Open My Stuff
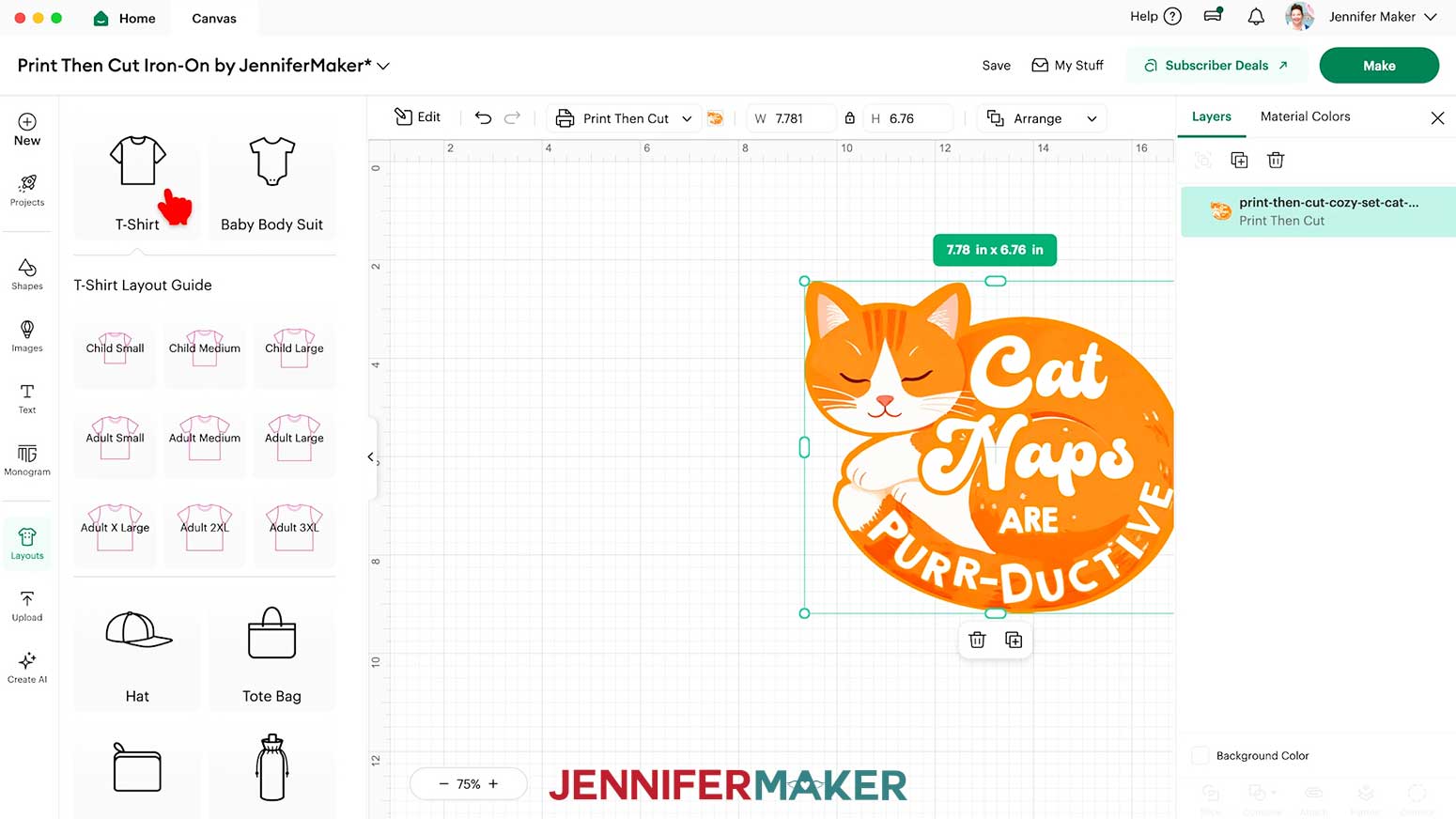1456x819 pixels. pyautogui.click(x=1067, y=66)
